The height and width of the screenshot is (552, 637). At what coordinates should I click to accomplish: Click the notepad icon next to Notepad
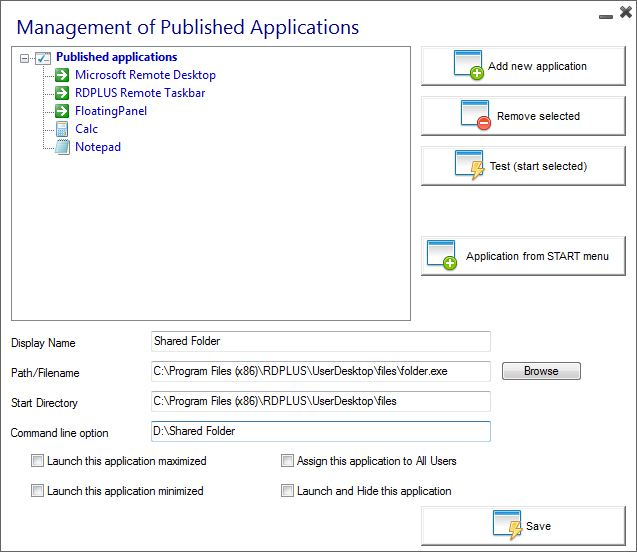pyautogui.click(x=63, y=147)
